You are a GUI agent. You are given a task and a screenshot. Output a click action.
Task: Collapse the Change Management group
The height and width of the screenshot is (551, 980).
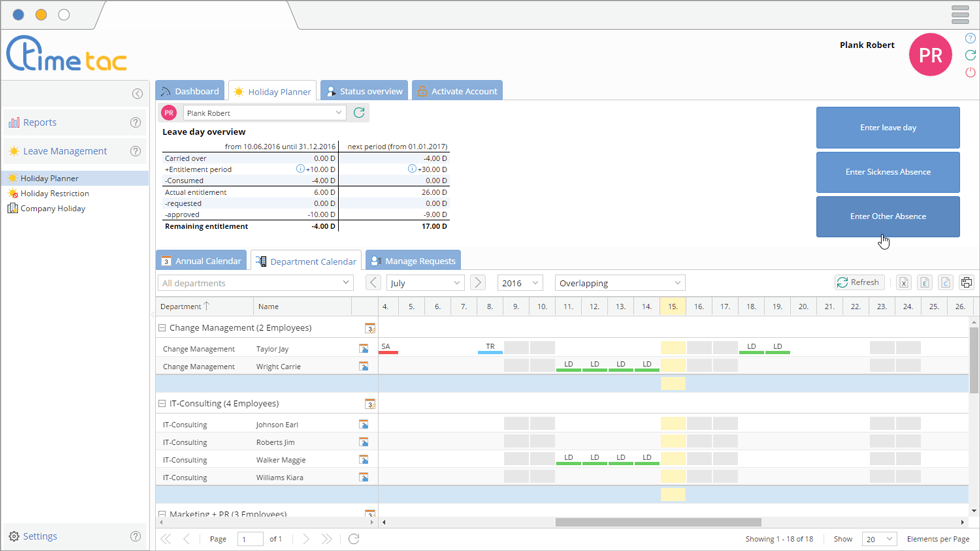click(162, 328)
